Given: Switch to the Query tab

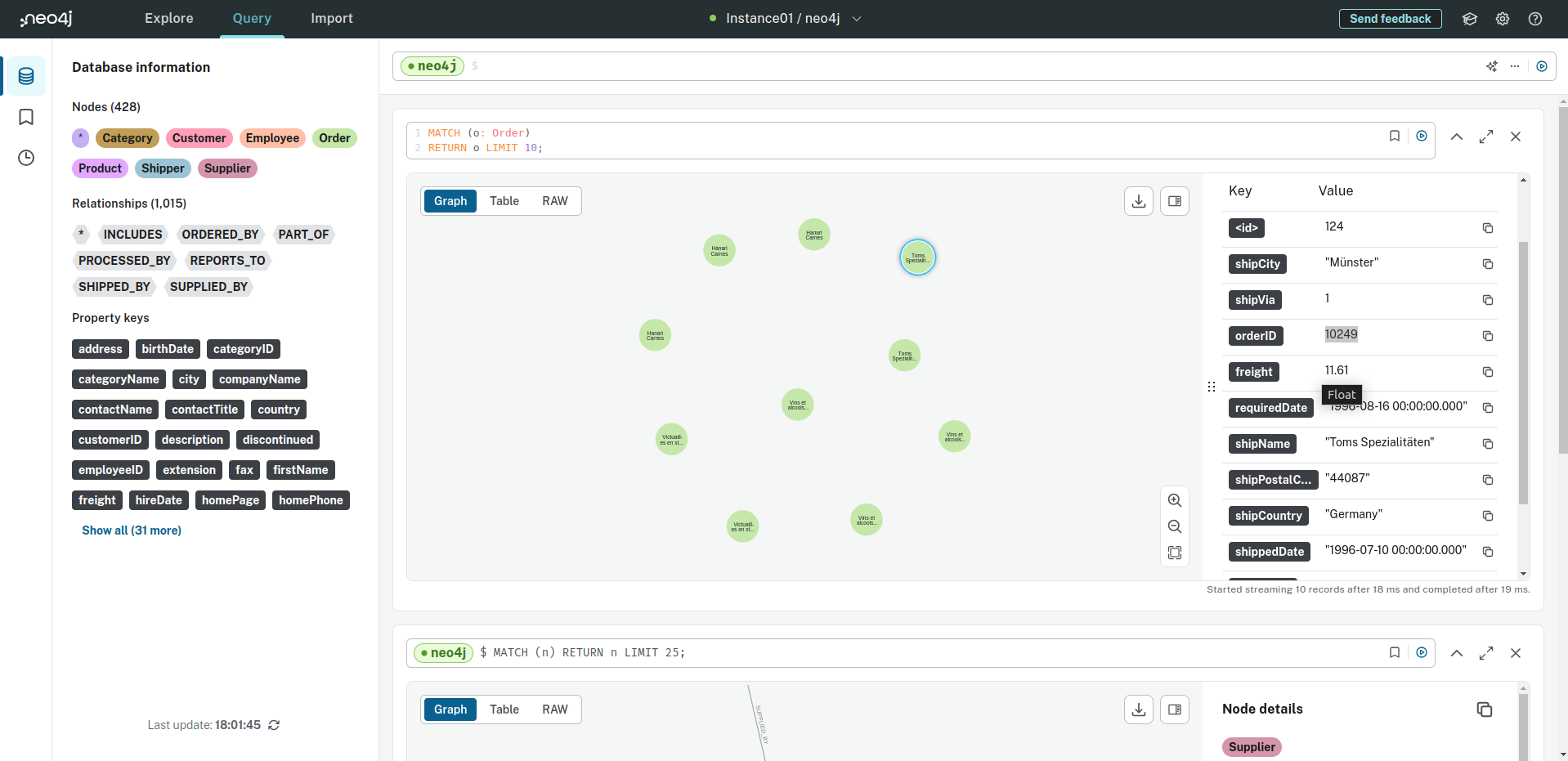Looking at the screenshot, I should pos(252,19).
